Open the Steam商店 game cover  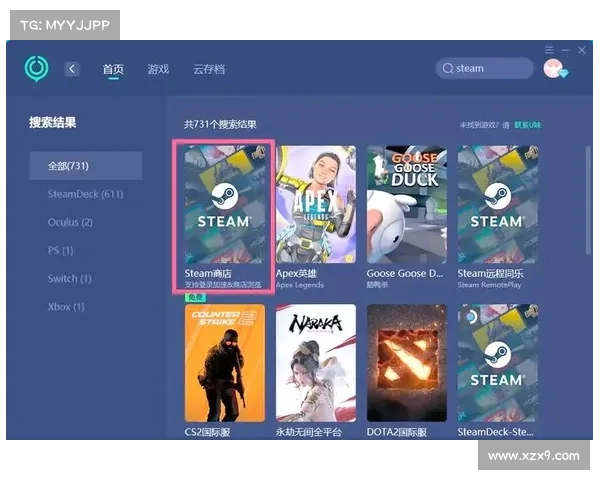coord(225,204)
